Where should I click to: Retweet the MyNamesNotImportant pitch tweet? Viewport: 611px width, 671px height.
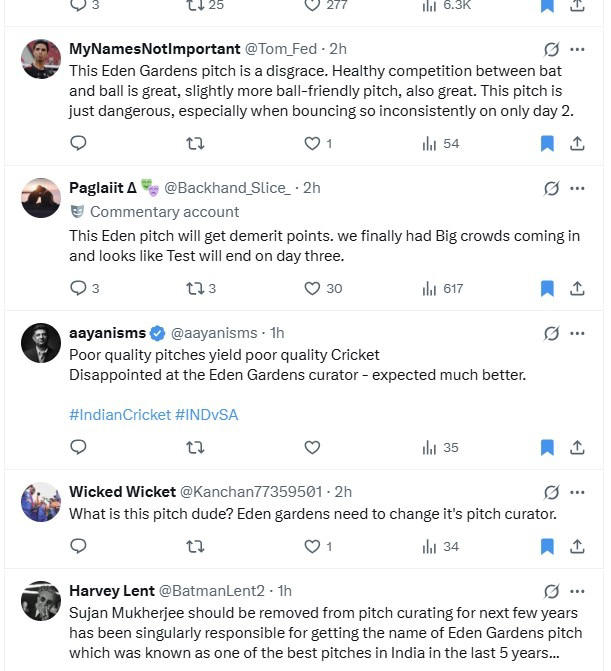195,144
